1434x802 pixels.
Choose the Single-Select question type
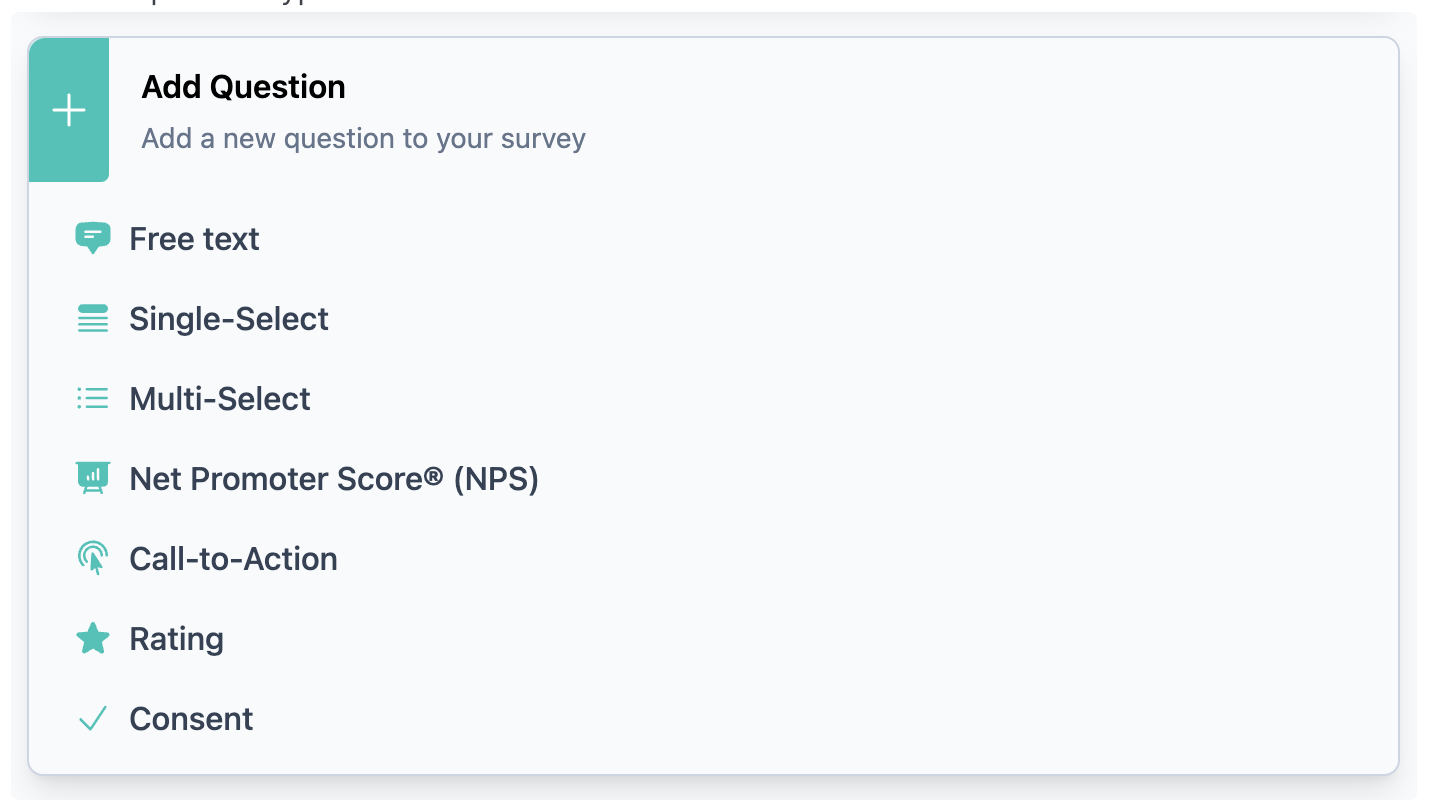228,318
